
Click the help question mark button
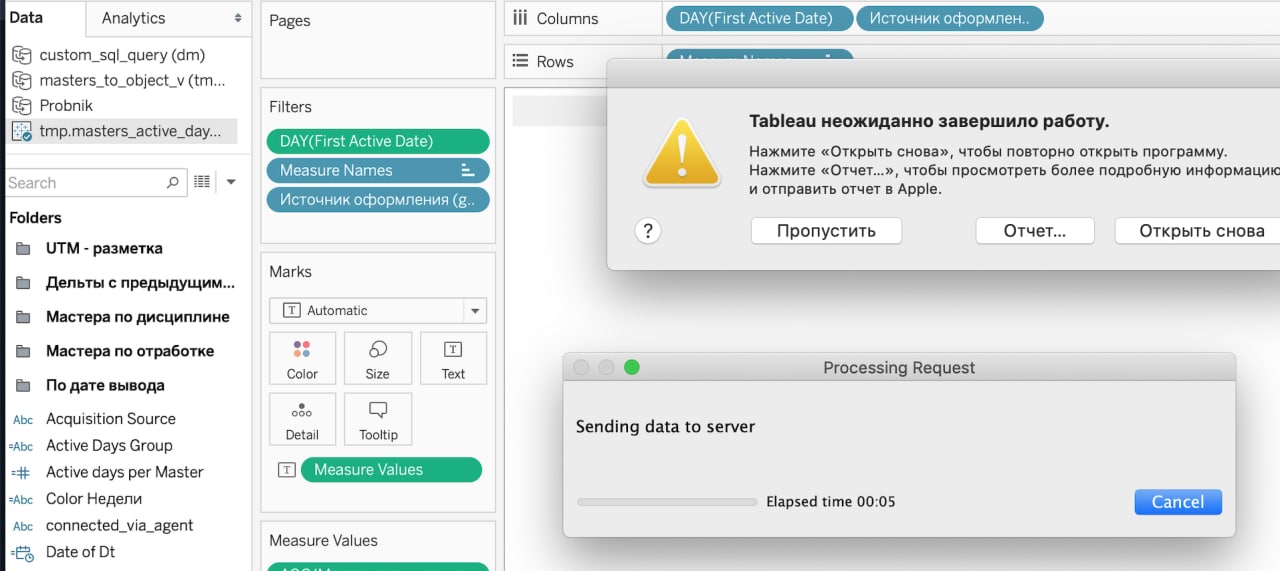[x=648, y=231]
